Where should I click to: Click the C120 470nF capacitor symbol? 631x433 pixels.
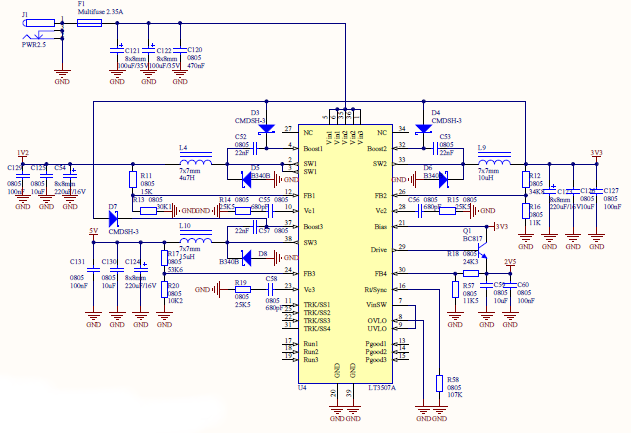180,50
